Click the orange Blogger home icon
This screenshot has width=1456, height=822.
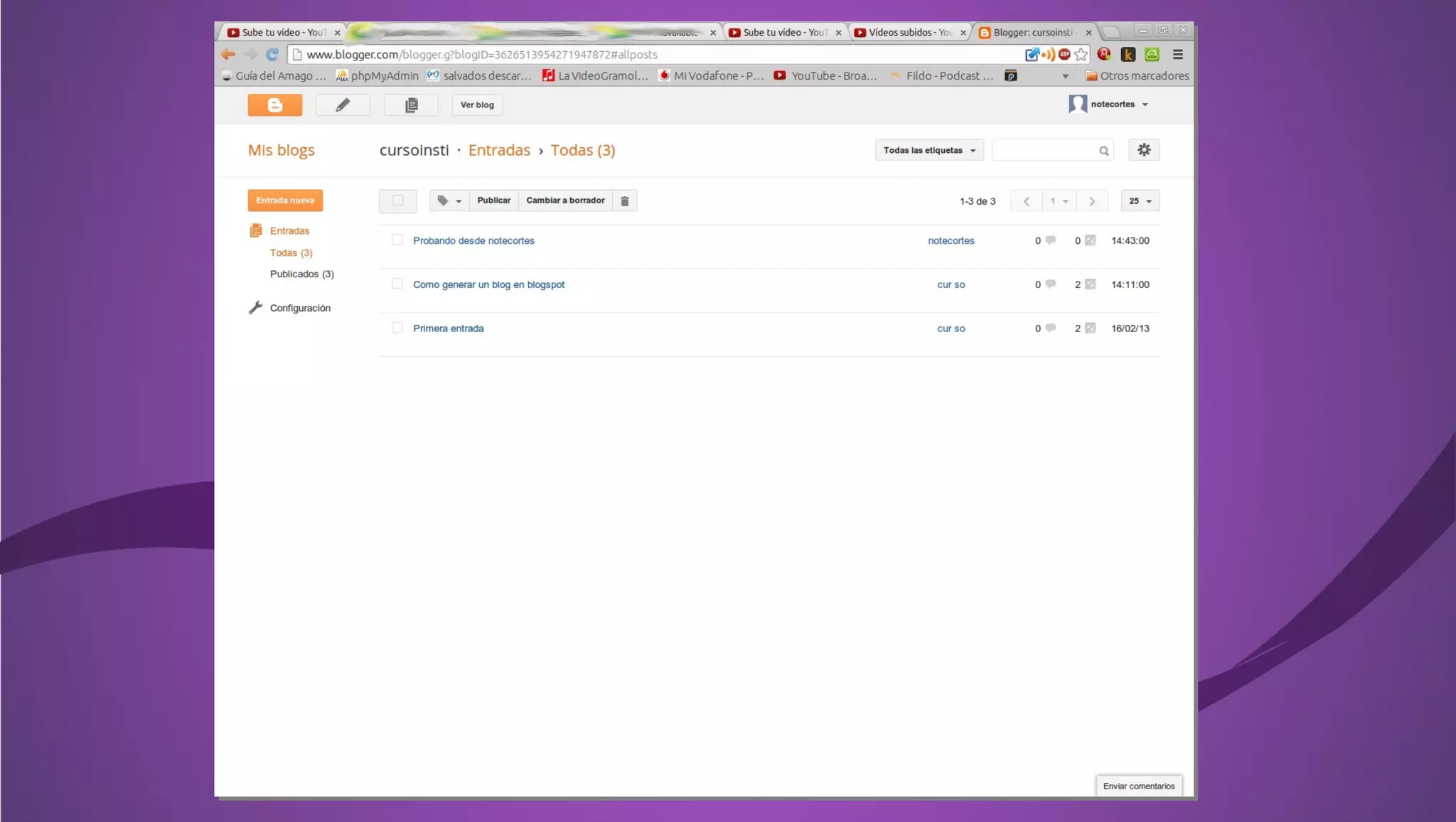(274, 105)
